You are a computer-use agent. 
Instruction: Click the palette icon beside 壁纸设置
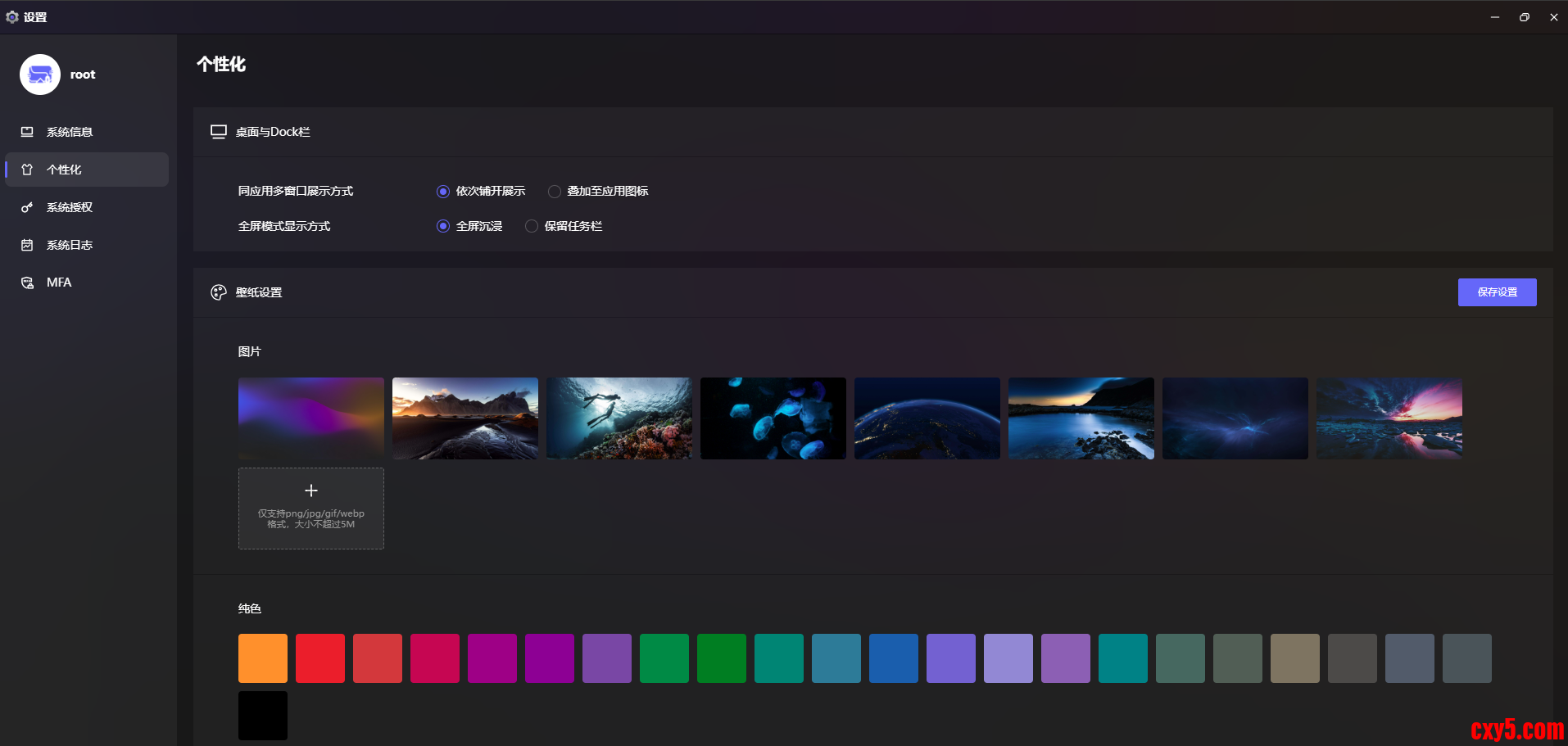218,292
